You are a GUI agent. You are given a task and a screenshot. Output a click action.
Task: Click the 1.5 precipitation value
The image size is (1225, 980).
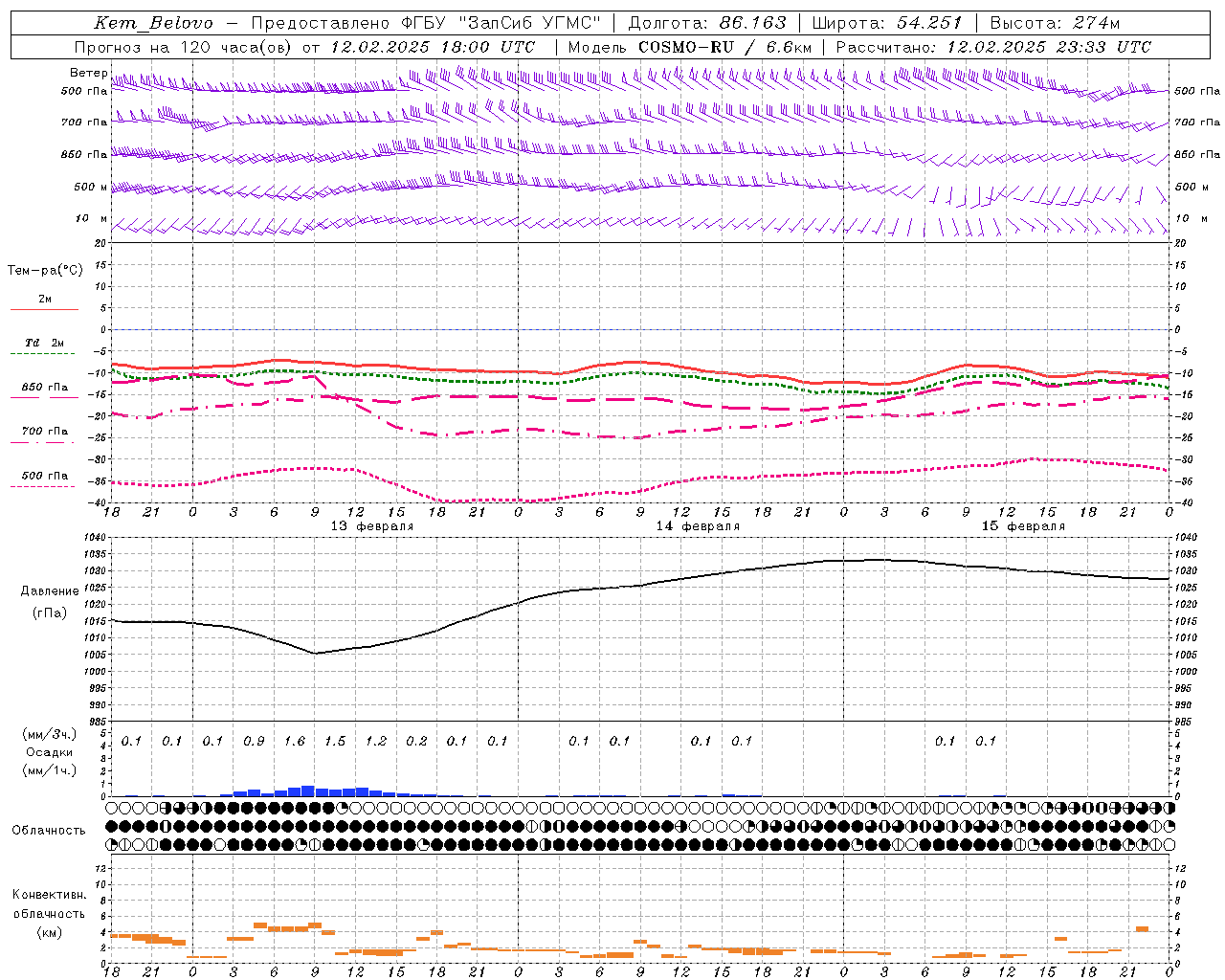click(335, 741)
